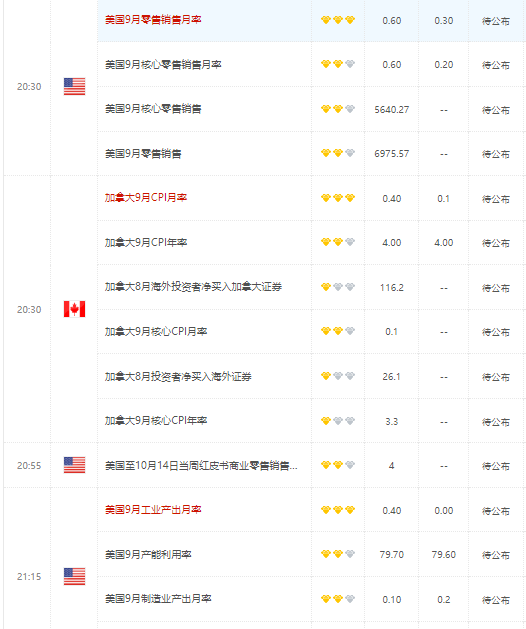Click the 20:55 time cell
The width and height of the screenshot is (526, 629).
coord(29,466)
